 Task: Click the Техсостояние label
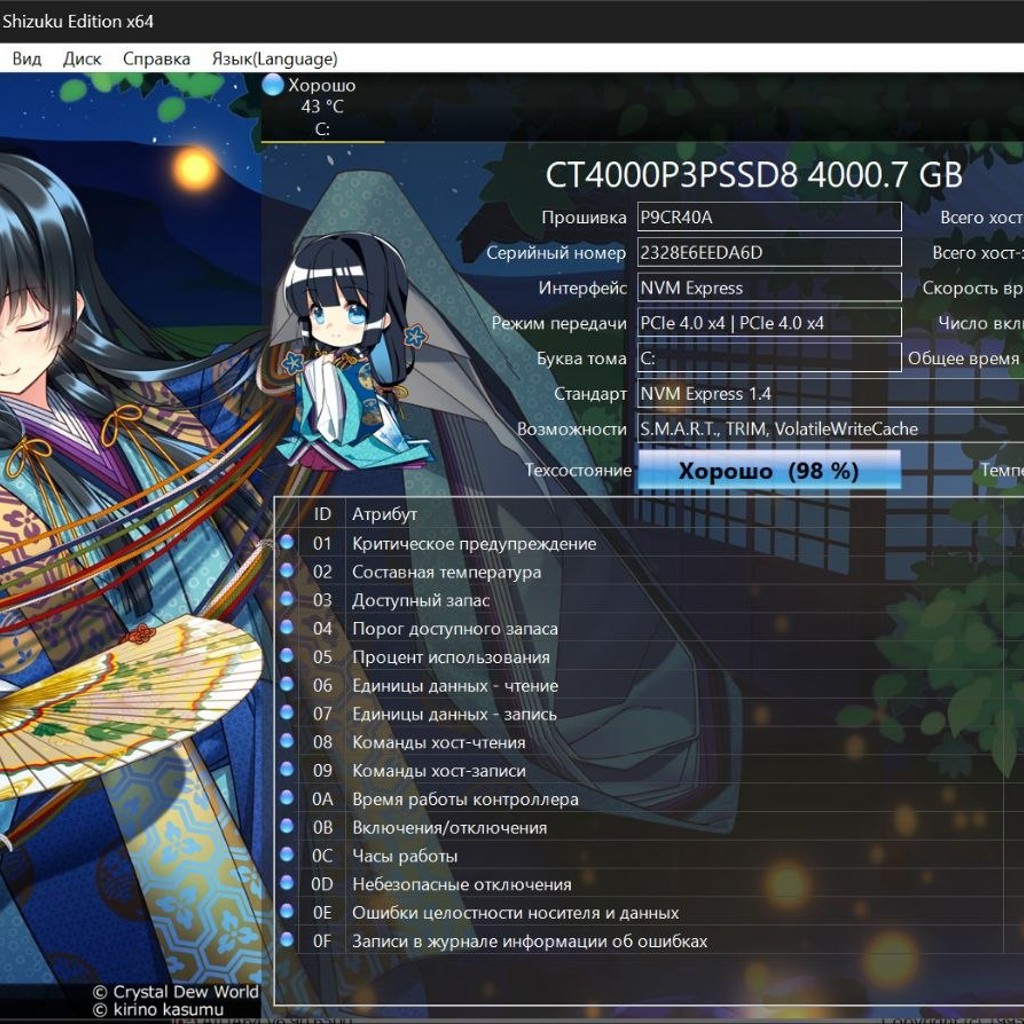[x=578, y=470]
